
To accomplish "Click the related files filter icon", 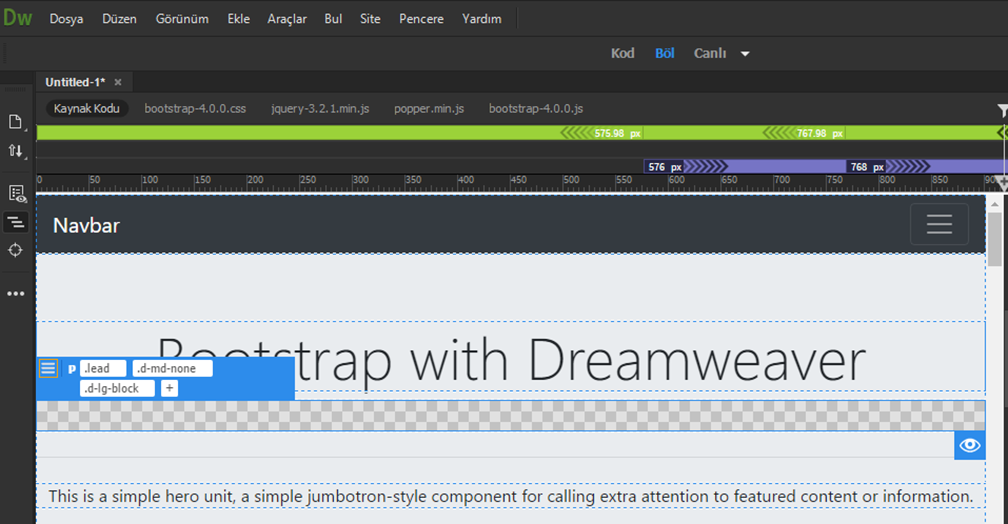I will [x=1002, y=111].
